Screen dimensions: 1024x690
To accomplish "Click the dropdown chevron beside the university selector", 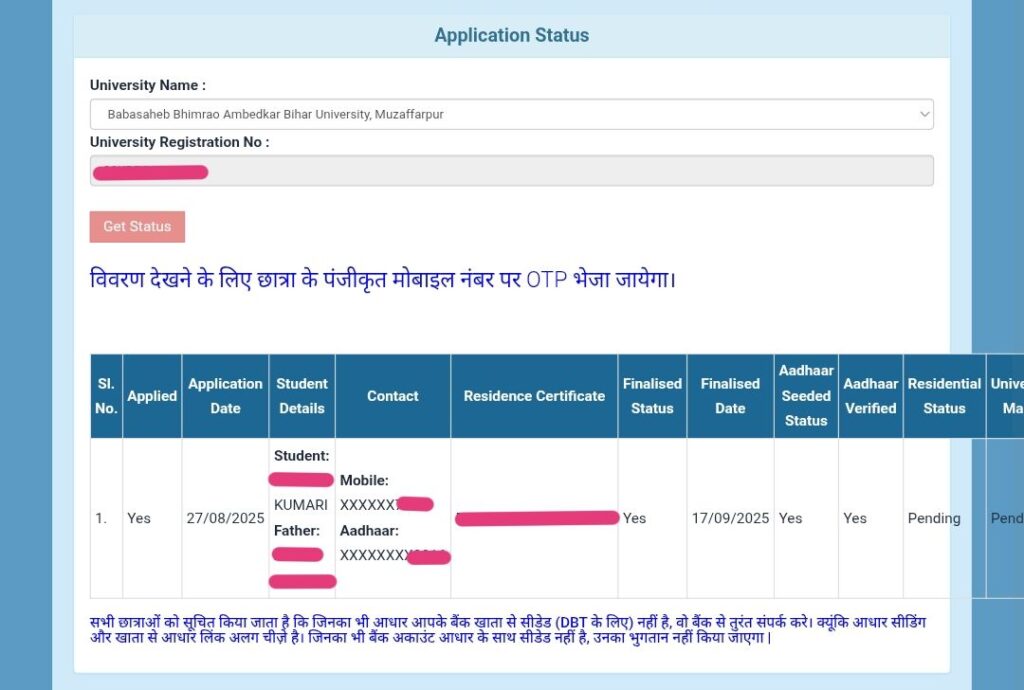I will [922, 113].
